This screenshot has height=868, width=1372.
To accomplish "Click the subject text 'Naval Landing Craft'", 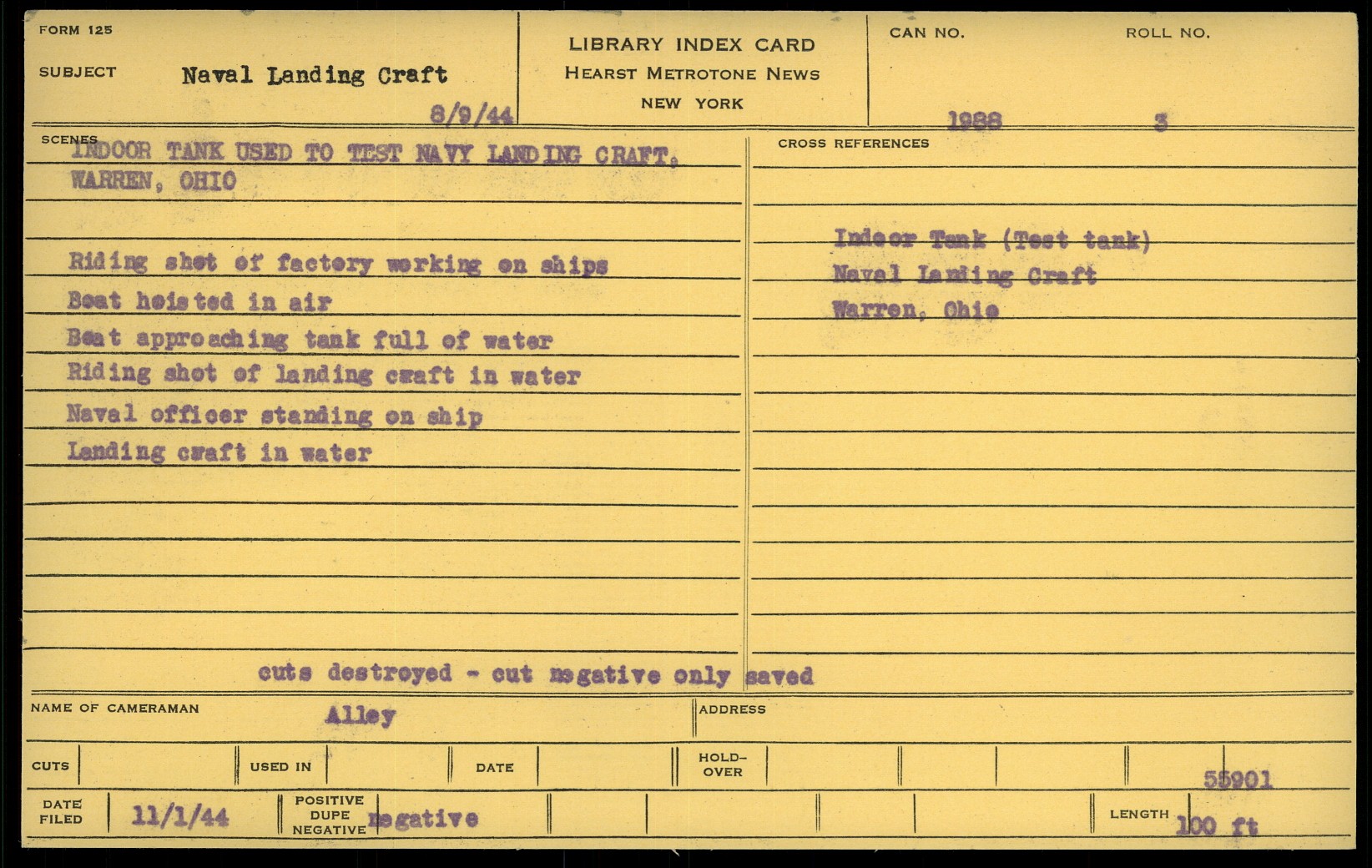I will 315,76.
